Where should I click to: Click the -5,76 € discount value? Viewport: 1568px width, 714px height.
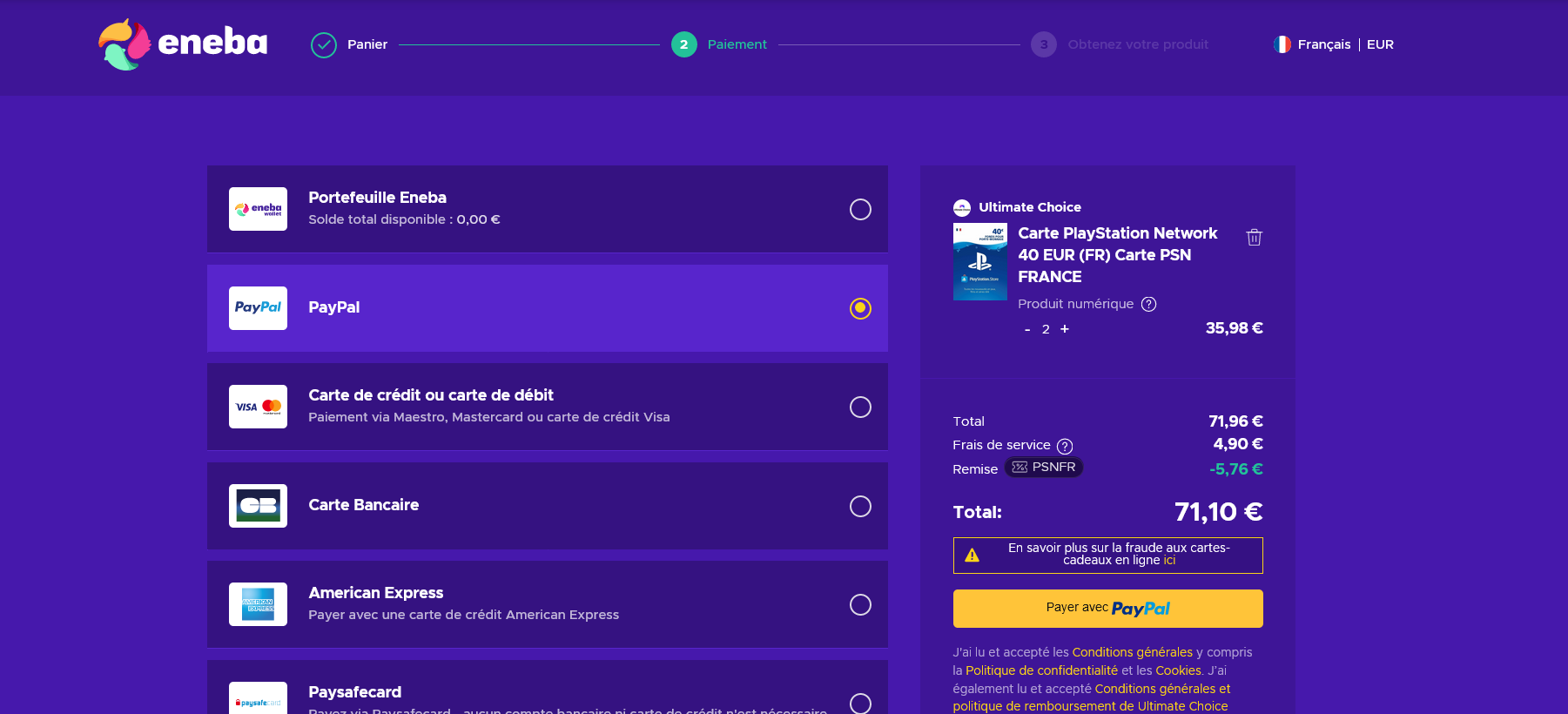pos(1235,469)
